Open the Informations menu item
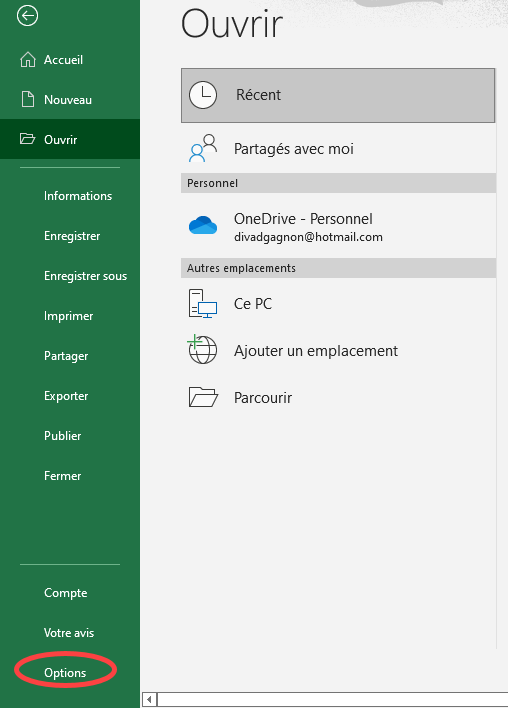Screen dimensions: 508x708 pyautogui.click(x=78, y=196)
